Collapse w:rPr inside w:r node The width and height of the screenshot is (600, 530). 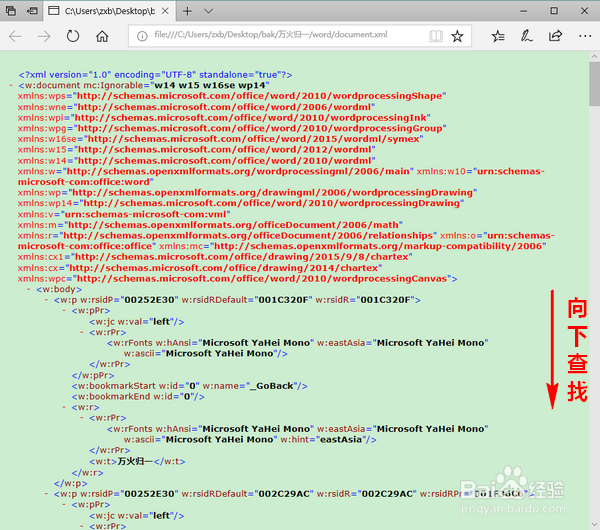point(82,418)
